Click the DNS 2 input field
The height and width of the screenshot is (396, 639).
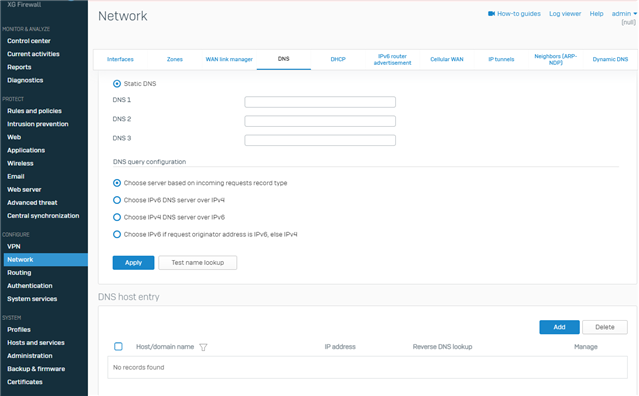320,121
